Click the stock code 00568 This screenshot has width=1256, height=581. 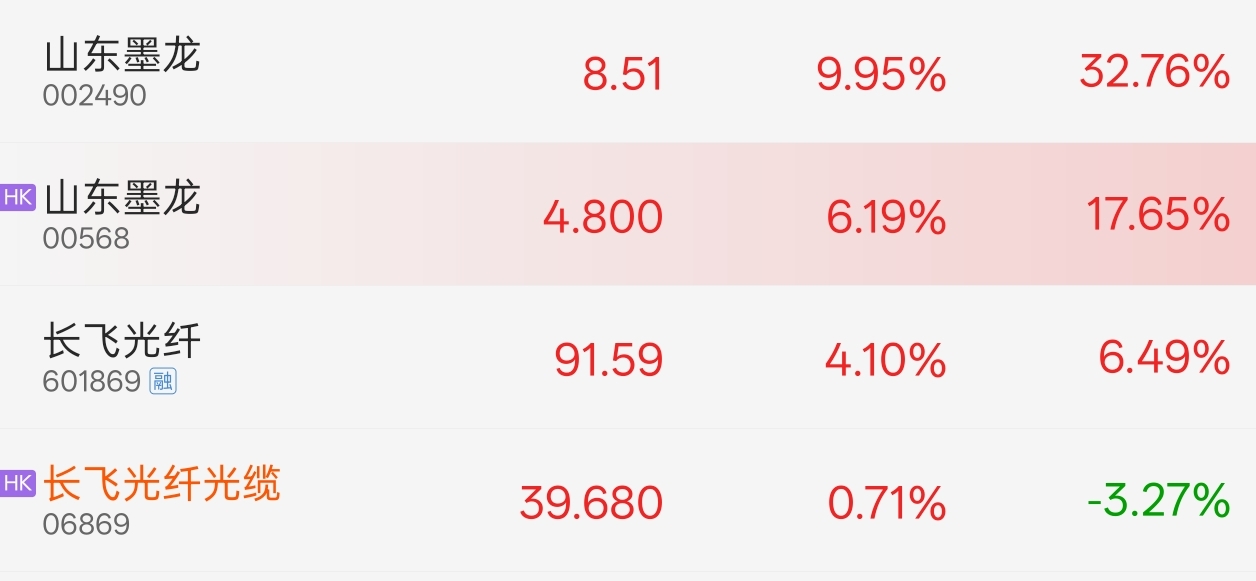click(x=86, y=239)
